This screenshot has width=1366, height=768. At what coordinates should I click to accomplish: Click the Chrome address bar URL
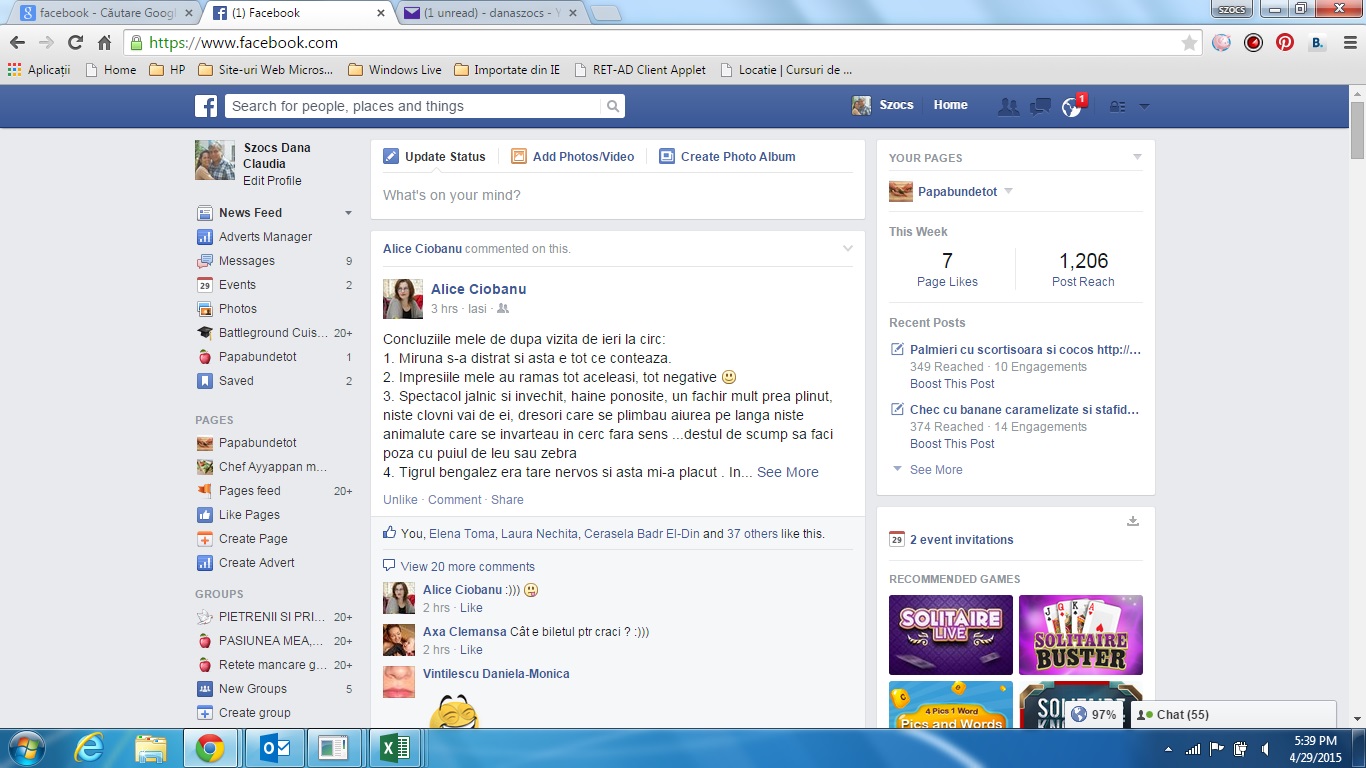(x=244, y=43)
